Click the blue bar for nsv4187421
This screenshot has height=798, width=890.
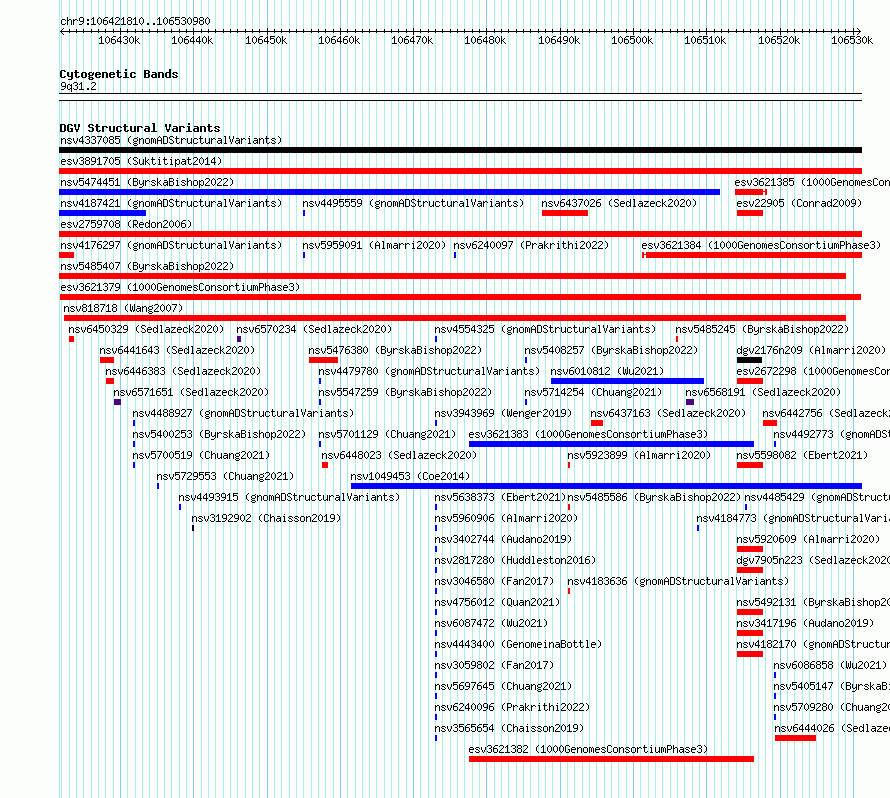(102, 213)
